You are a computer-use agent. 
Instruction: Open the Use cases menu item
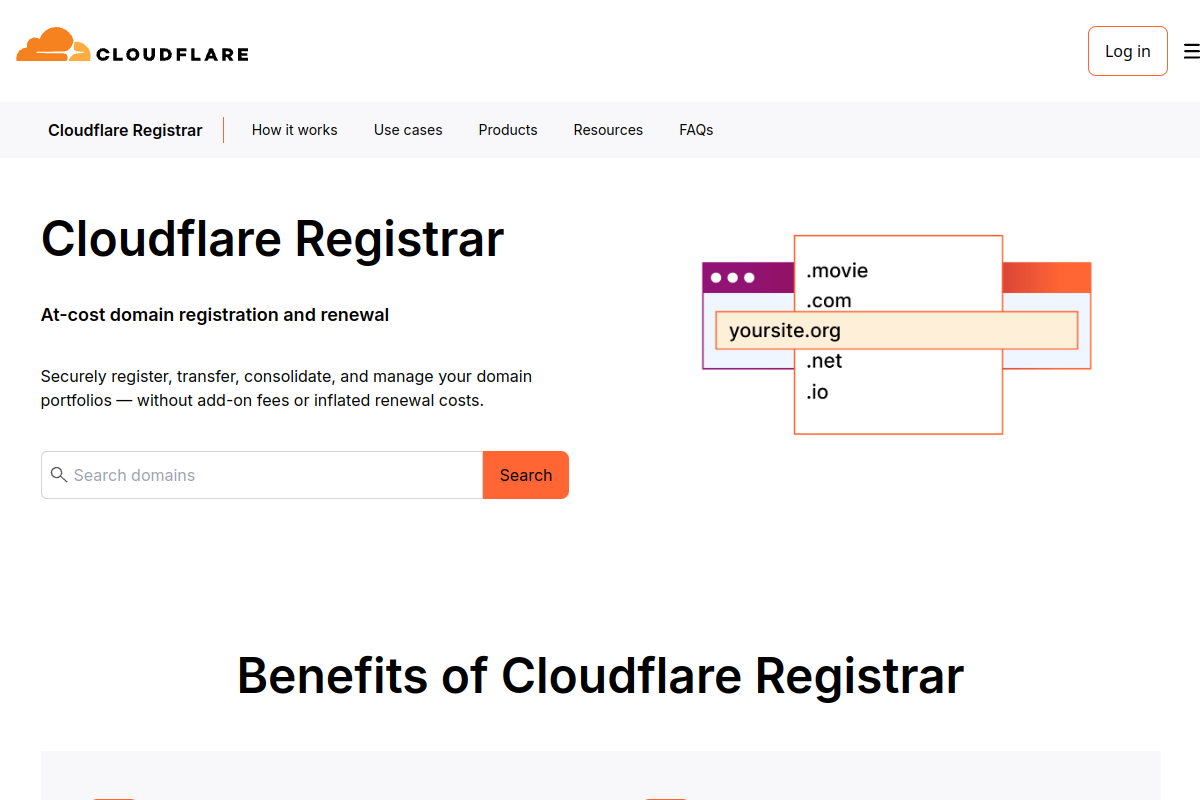click(408, 130)
